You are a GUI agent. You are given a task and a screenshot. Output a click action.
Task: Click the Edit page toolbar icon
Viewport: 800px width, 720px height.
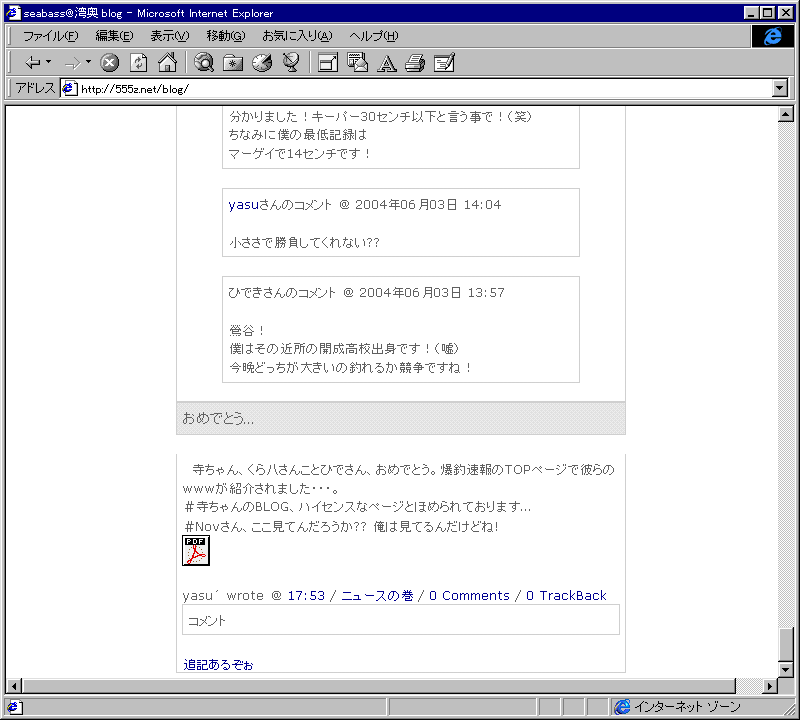tap(444, 63)
